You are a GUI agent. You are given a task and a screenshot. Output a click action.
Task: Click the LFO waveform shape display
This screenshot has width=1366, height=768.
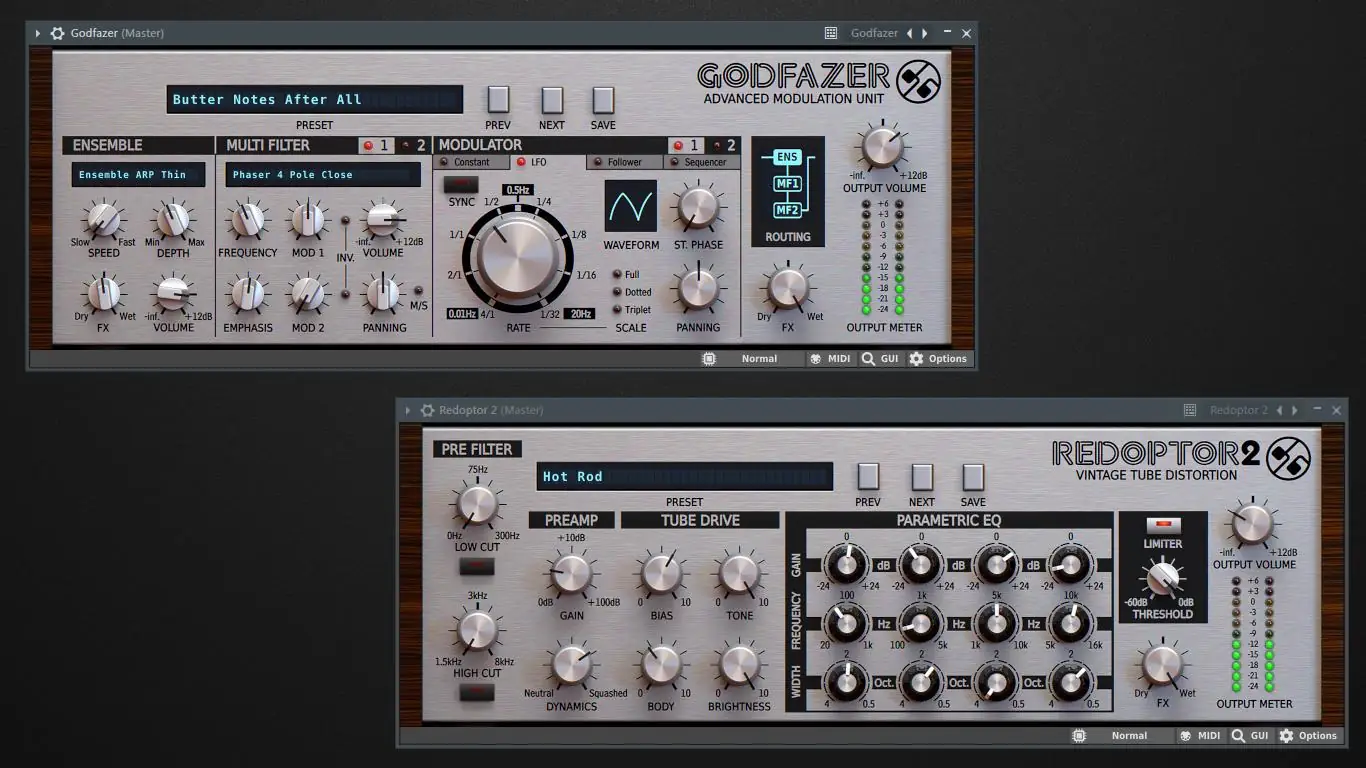click(x=631, y=206)
